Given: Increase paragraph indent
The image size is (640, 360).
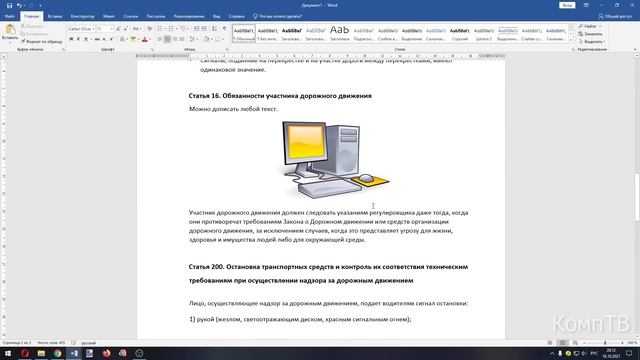Looking at the screenshot, I should pos(204,29).
